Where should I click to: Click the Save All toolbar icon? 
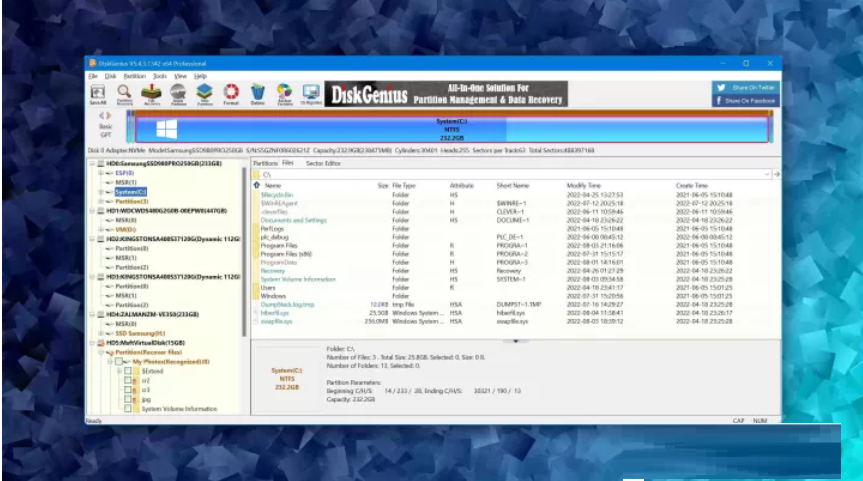98,94
